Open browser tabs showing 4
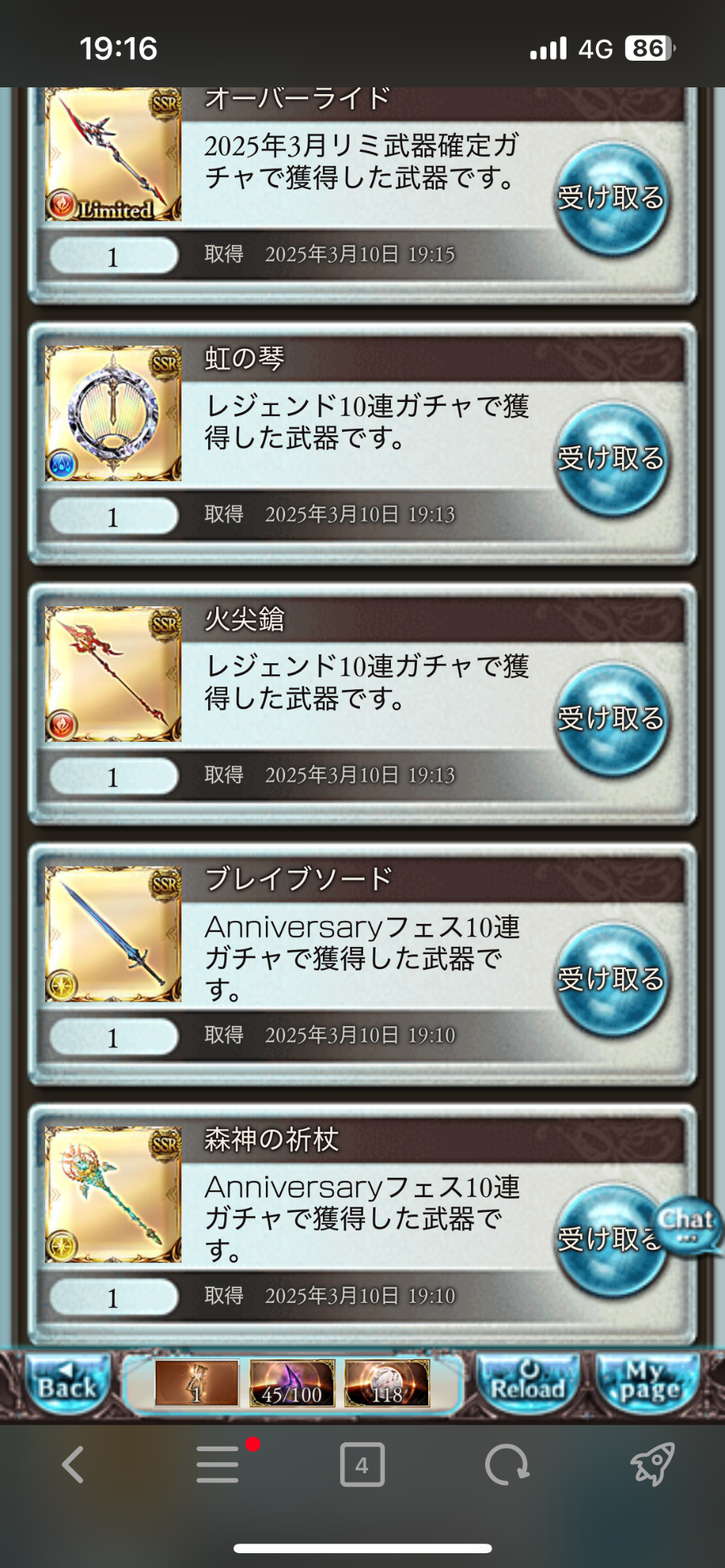The height and width of the screenshot is (1568, 725). (362, 1464)
